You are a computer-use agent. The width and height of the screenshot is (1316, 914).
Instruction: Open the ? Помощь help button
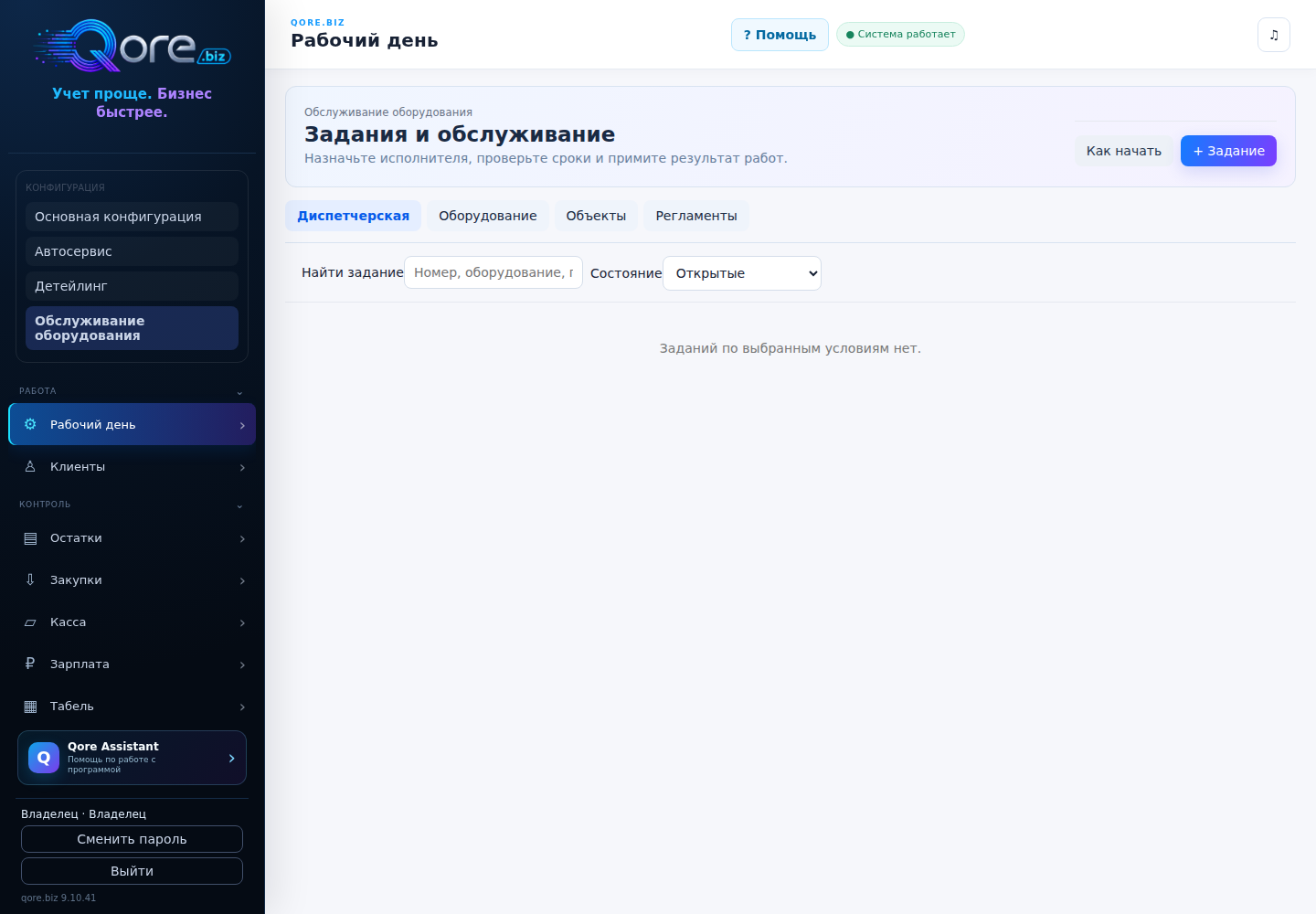click(x=780, y=35)
